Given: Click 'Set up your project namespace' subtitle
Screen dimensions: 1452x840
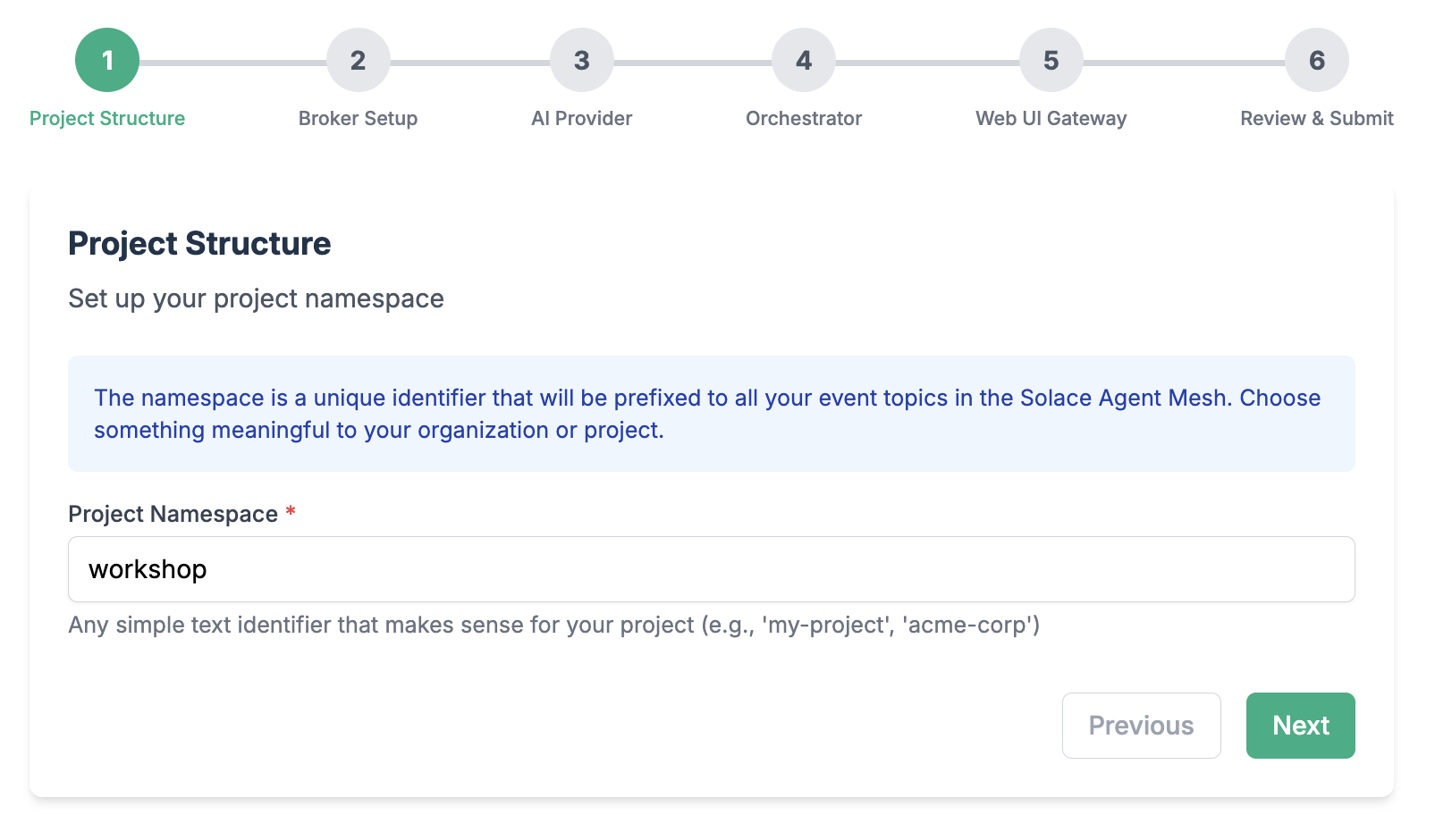Looking at the screenshot, I should (256, 298).
